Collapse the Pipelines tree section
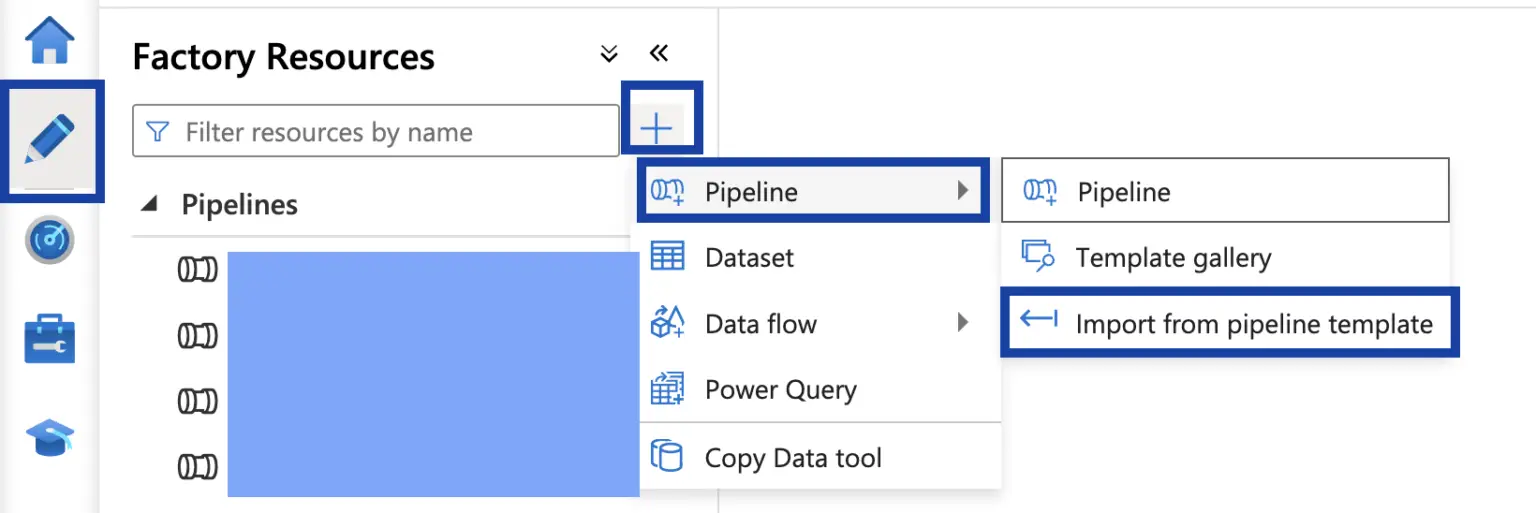 pos(150,204)
